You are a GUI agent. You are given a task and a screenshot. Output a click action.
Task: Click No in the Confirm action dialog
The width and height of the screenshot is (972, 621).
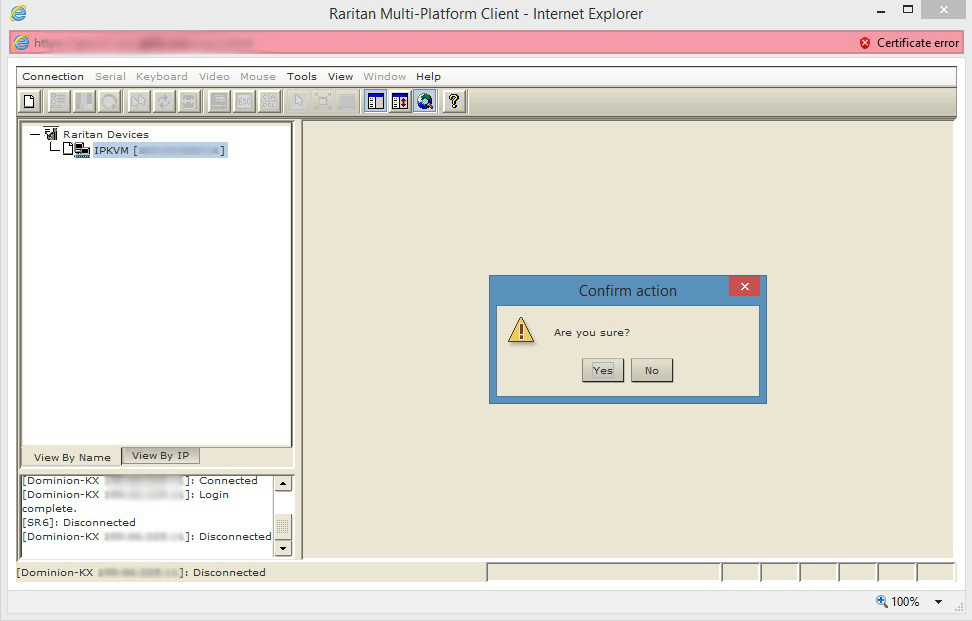point(652,370)
